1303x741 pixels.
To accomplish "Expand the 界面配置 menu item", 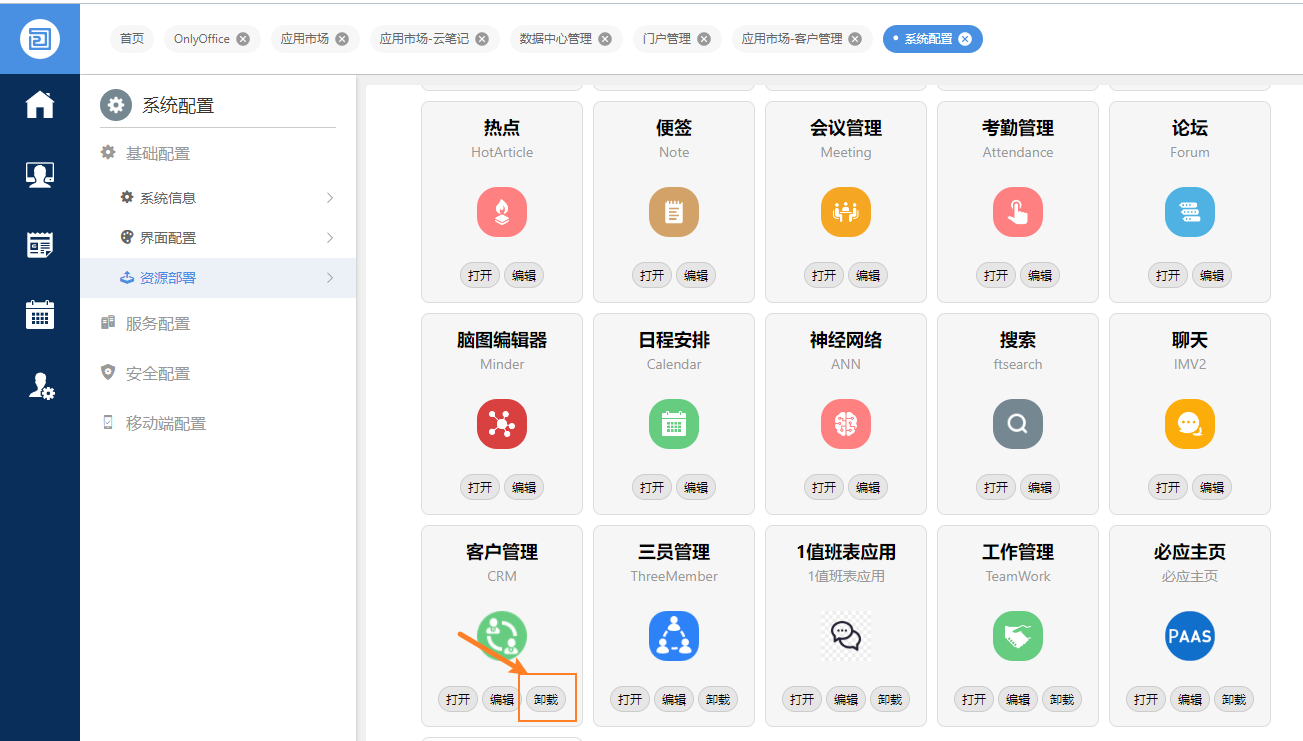I will (228, 238).
